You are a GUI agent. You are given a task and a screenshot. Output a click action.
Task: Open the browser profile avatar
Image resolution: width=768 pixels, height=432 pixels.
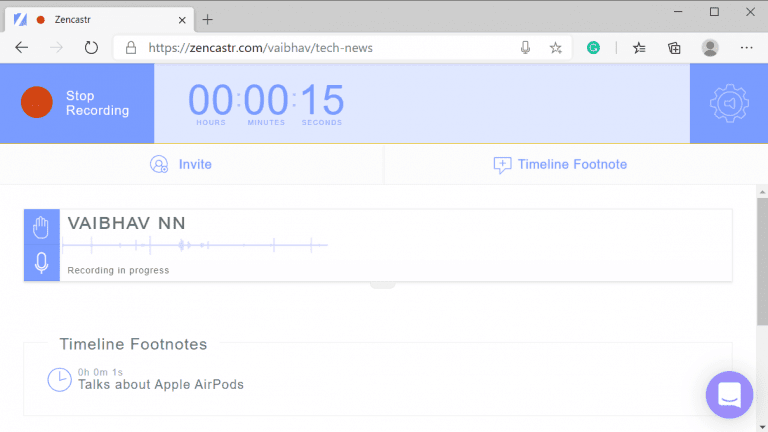[x=710, y=48]
